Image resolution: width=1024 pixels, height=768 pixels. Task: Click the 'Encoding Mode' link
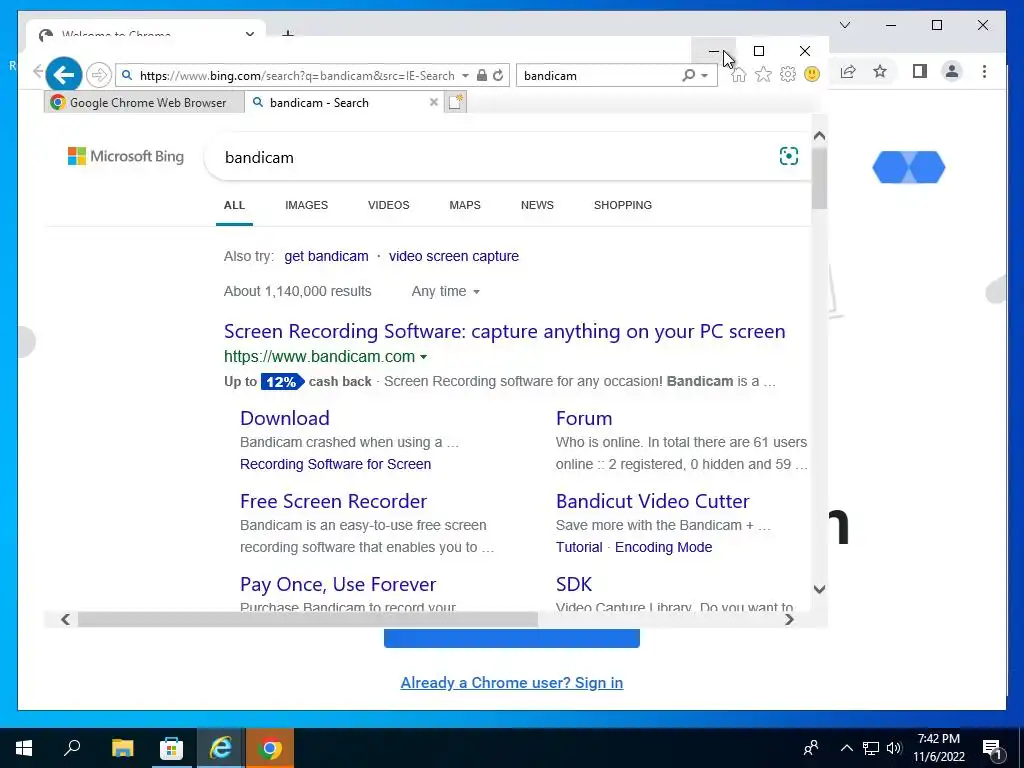click(x=664, y=547)
